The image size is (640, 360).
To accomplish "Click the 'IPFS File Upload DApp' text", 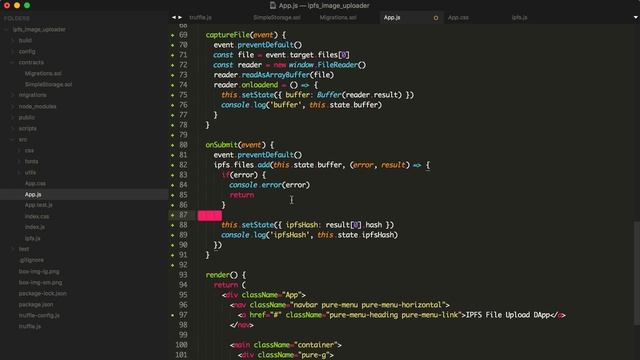I will 508,315.
